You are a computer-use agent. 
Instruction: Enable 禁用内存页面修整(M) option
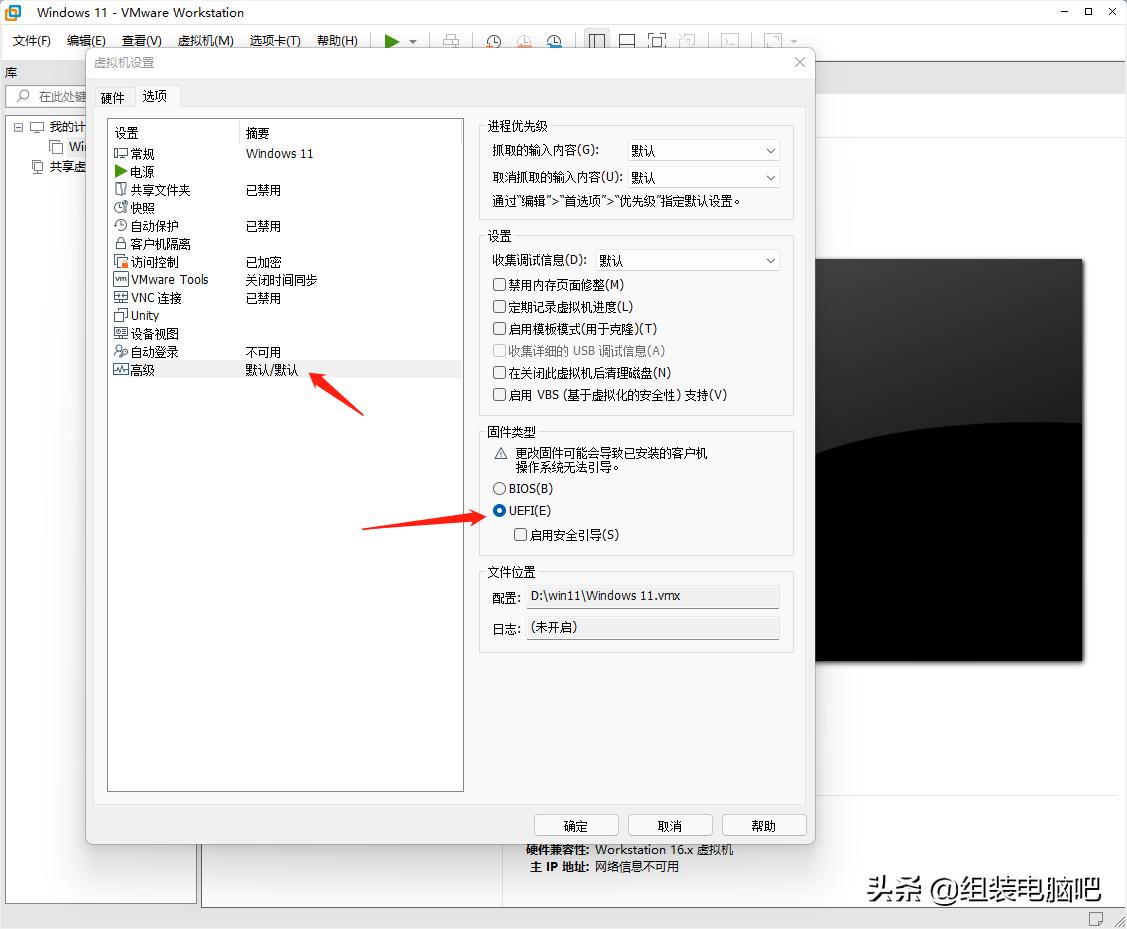click(x=498, y=284)
